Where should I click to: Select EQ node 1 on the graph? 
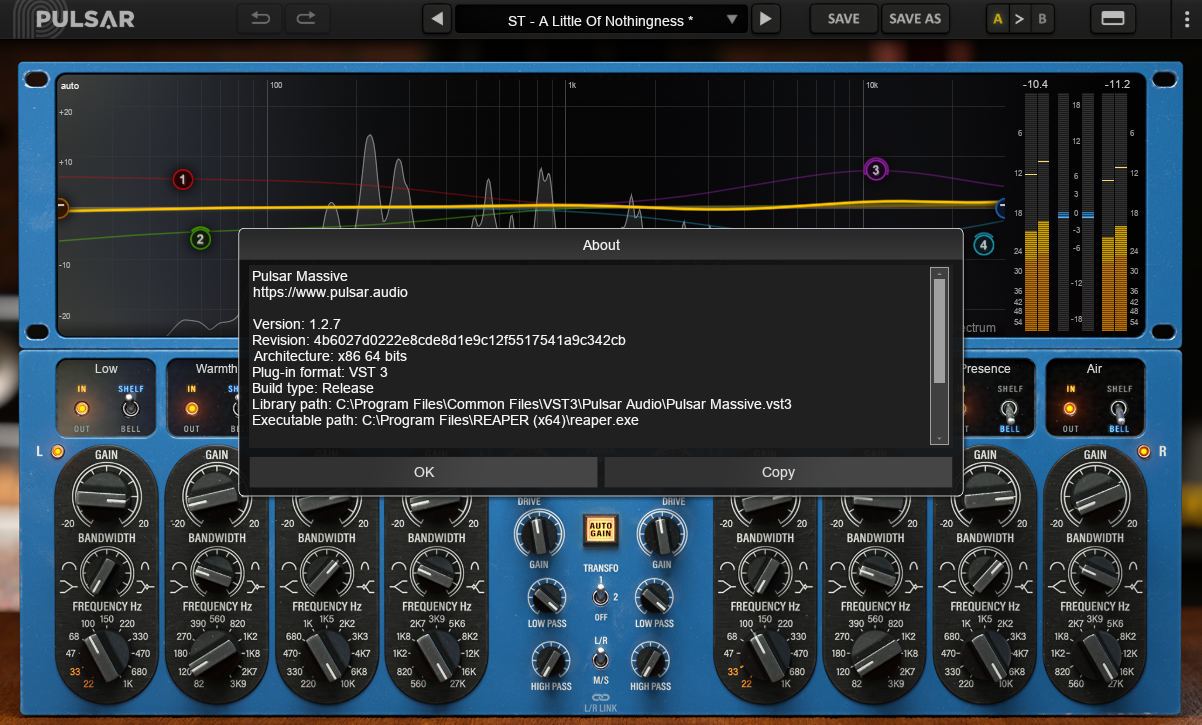click(x=182, y=180)
